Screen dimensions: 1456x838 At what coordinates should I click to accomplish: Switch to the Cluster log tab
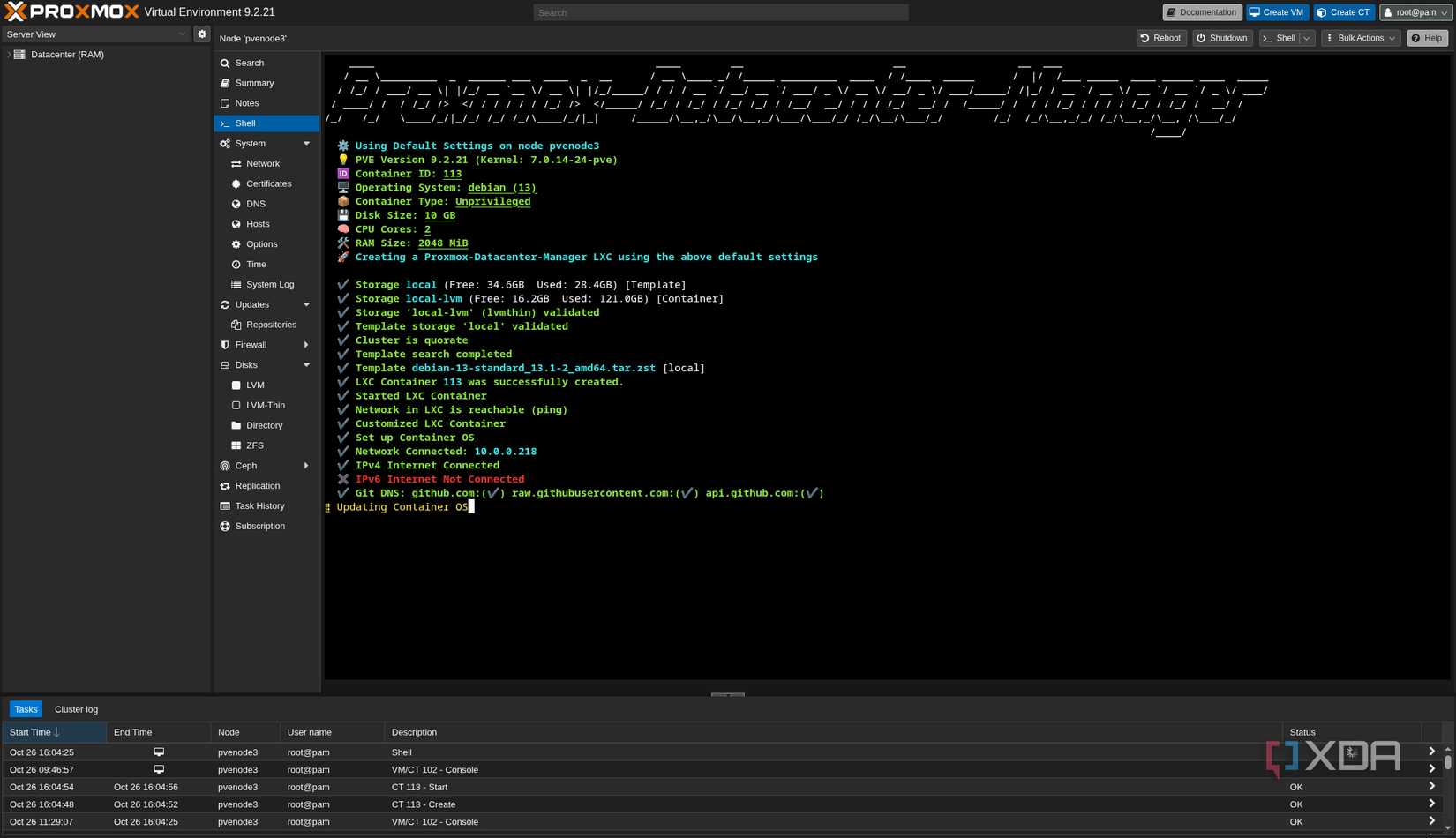pos(76,710)
